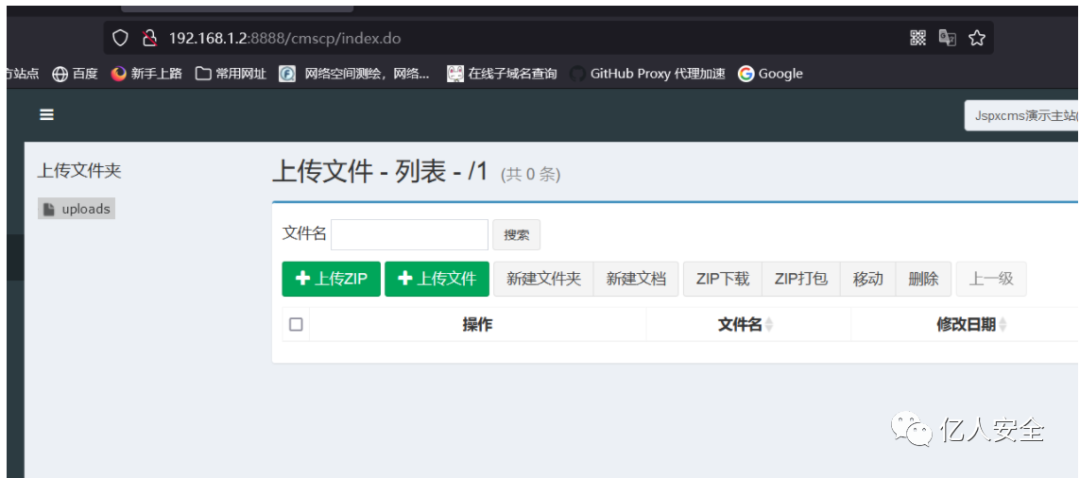The height and width of the screenshot is (478, 1080).
Task: Open the 百度 bookmark
Action: tap(76, 74)
